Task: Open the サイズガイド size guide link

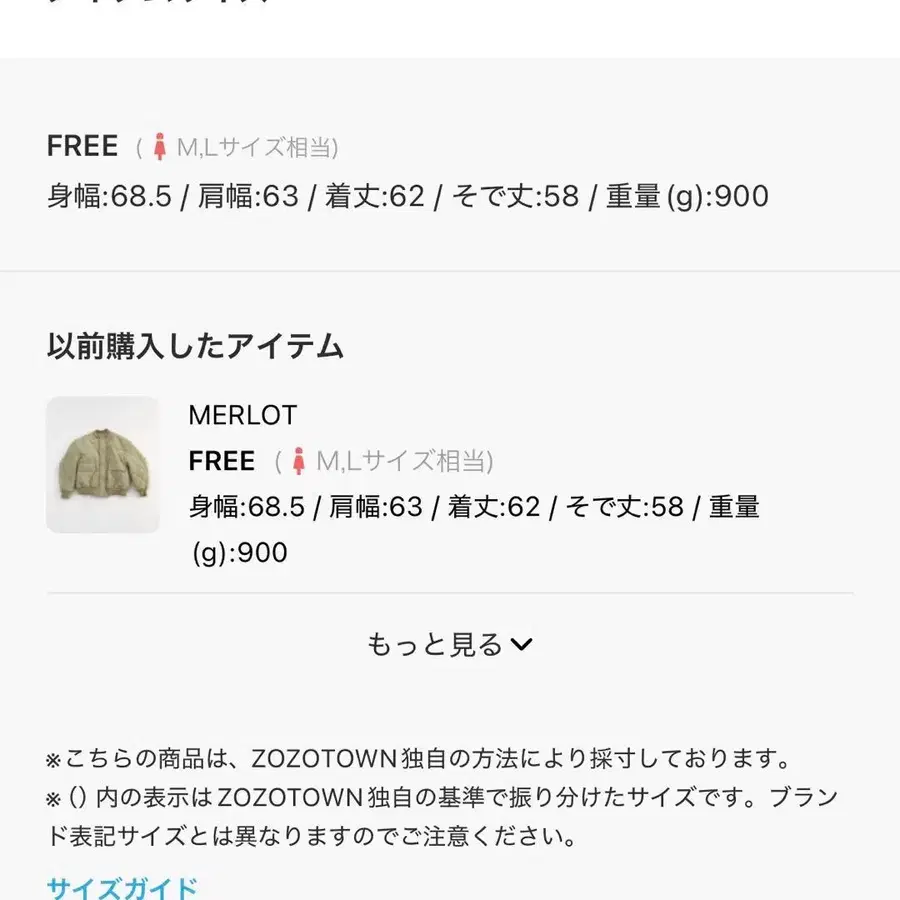Action: (120, 886)
